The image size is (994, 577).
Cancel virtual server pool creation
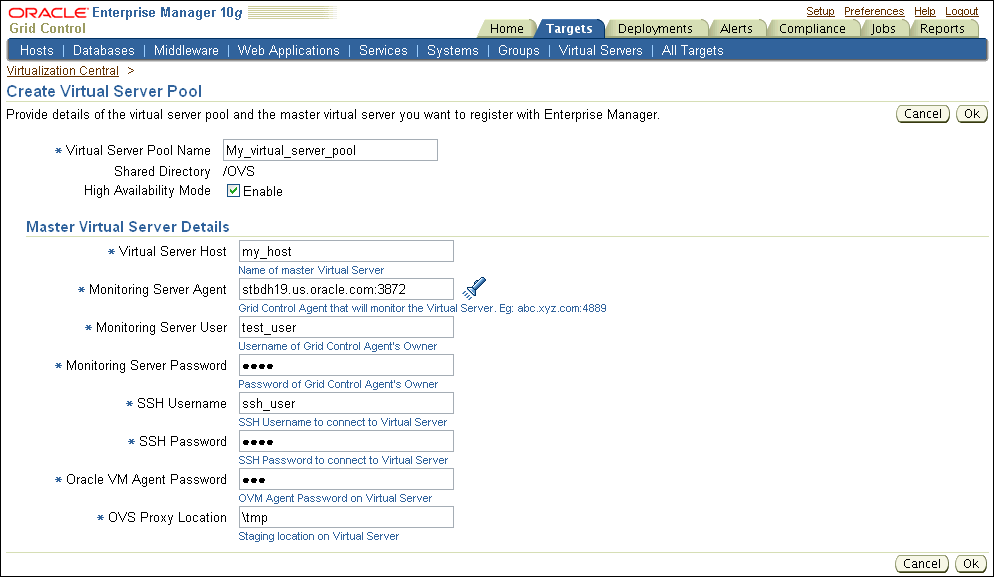click(x=922, y=113)
